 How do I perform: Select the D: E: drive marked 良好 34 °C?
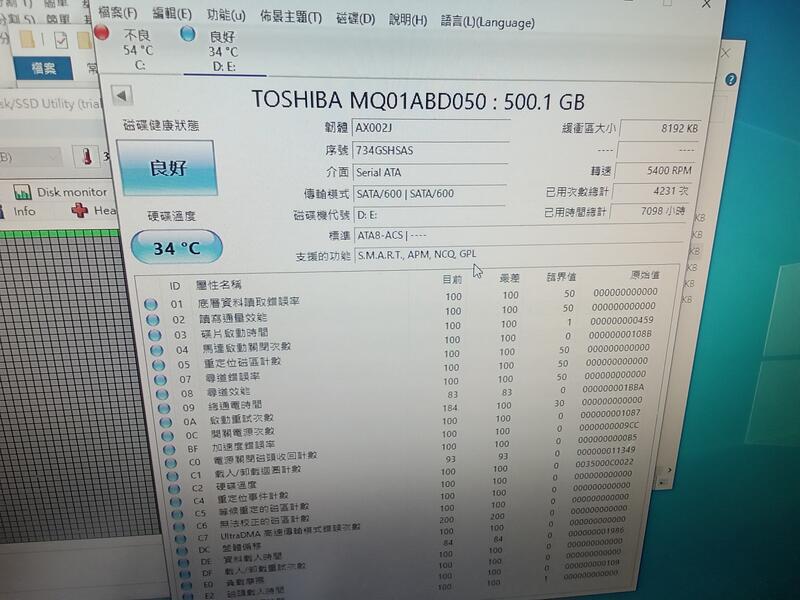(223, 51)
